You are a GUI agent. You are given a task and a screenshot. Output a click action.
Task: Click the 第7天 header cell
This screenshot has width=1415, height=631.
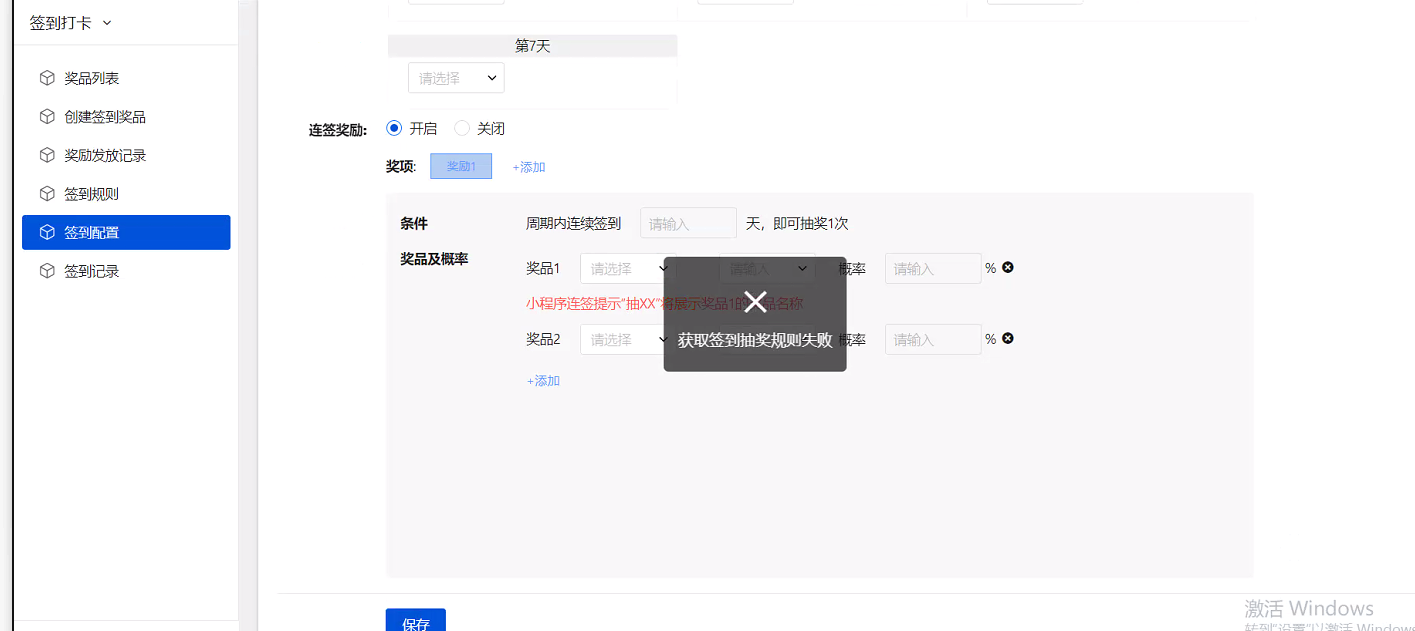tap(532, 46)
